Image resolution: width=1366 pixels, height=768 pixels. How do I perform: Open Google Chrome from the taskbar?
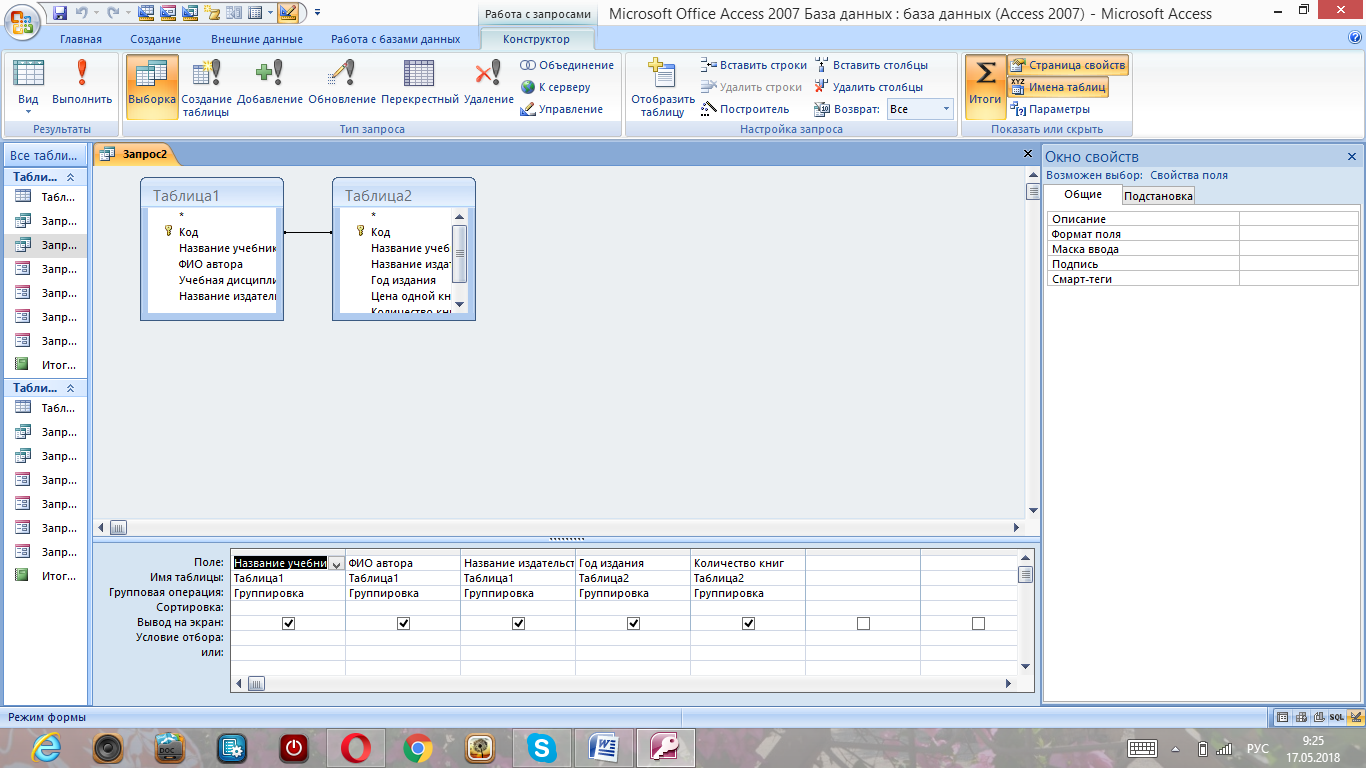point(418,747)
